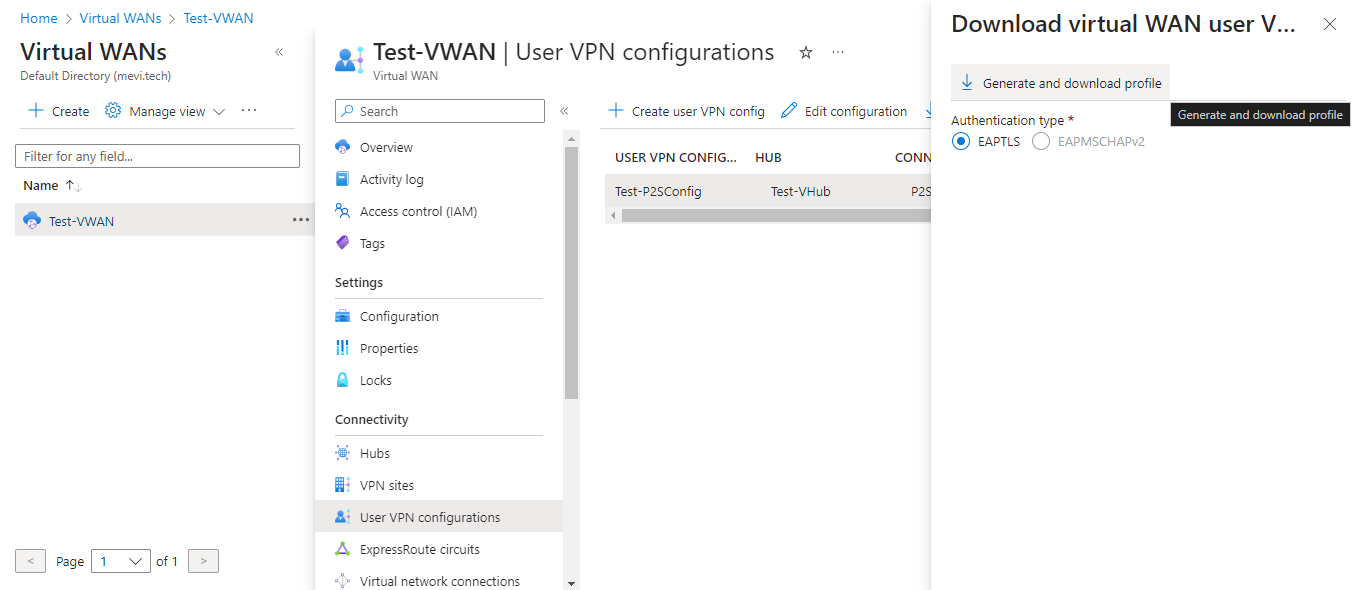Open the Test-VWAN row context menu ellipsis

pos(301,220)
